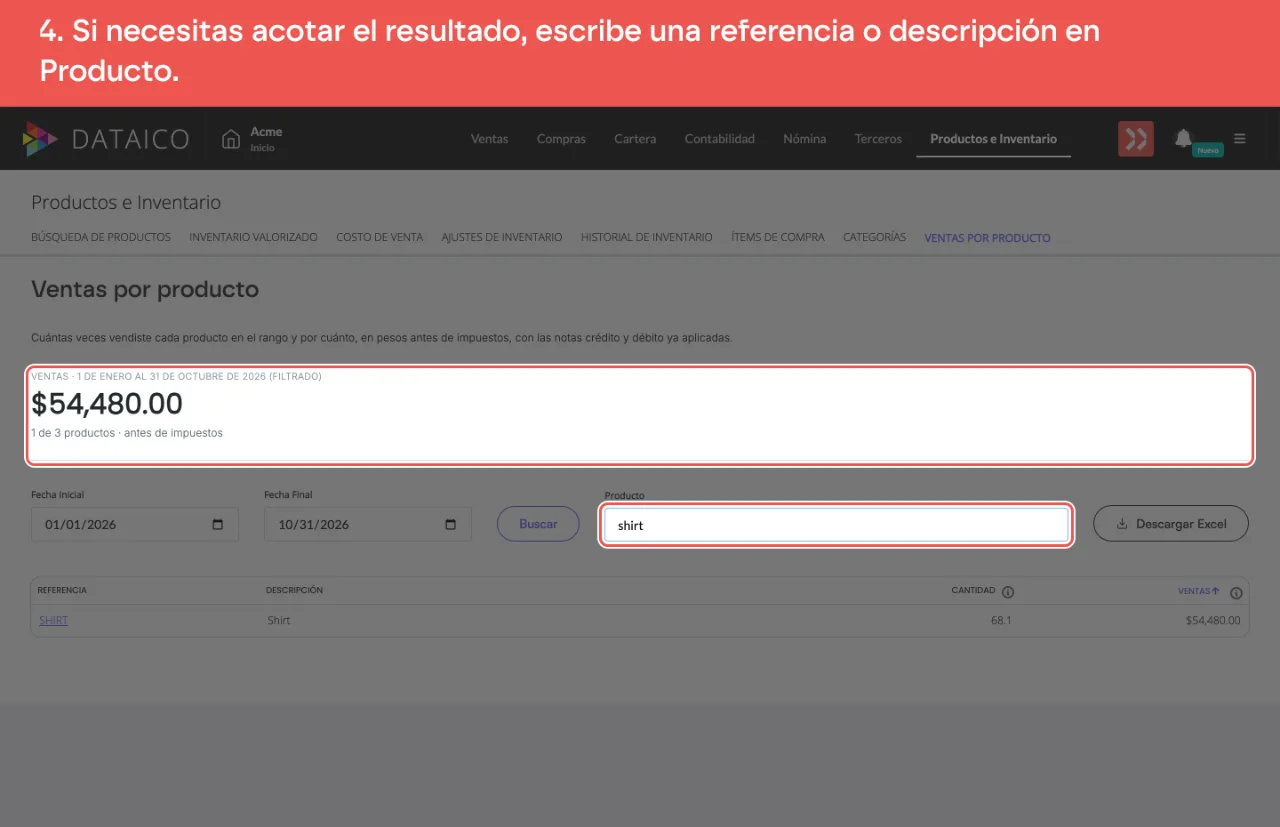Screen dimensions: 1280x827
Task: Switch to Ajustes de Inventario tab
Action: click(502, 238)
